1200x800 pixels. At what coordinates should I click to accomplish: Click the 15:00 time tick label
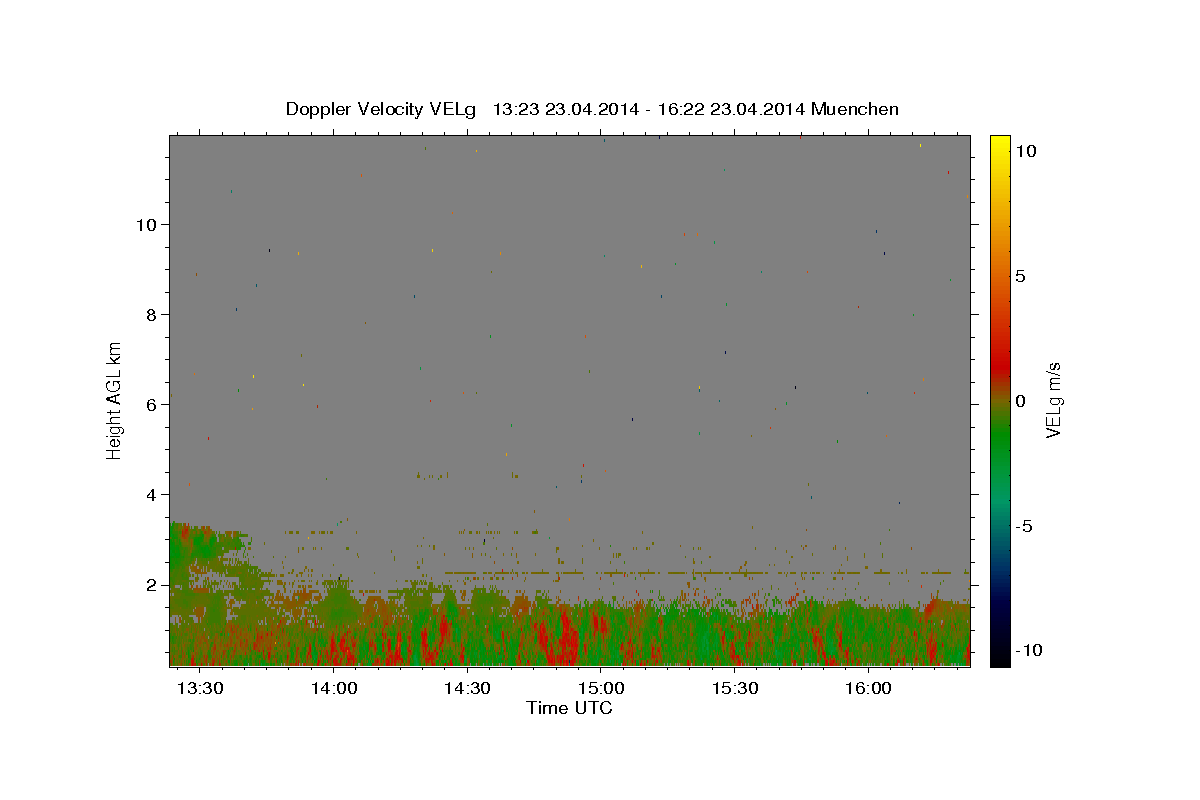click(x=601, y=688)
